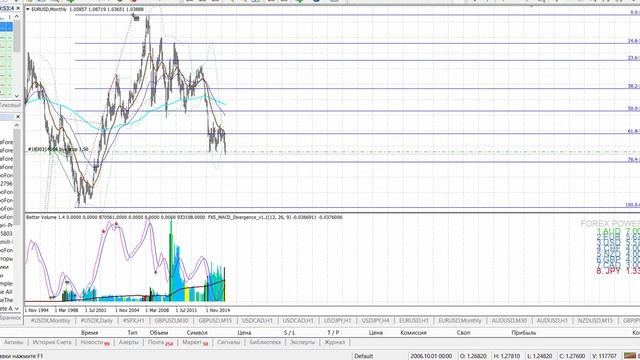This screenshot has height=360, width=640.
Task: Click Market Watch scroll down arrow
Action: point(17,96)
